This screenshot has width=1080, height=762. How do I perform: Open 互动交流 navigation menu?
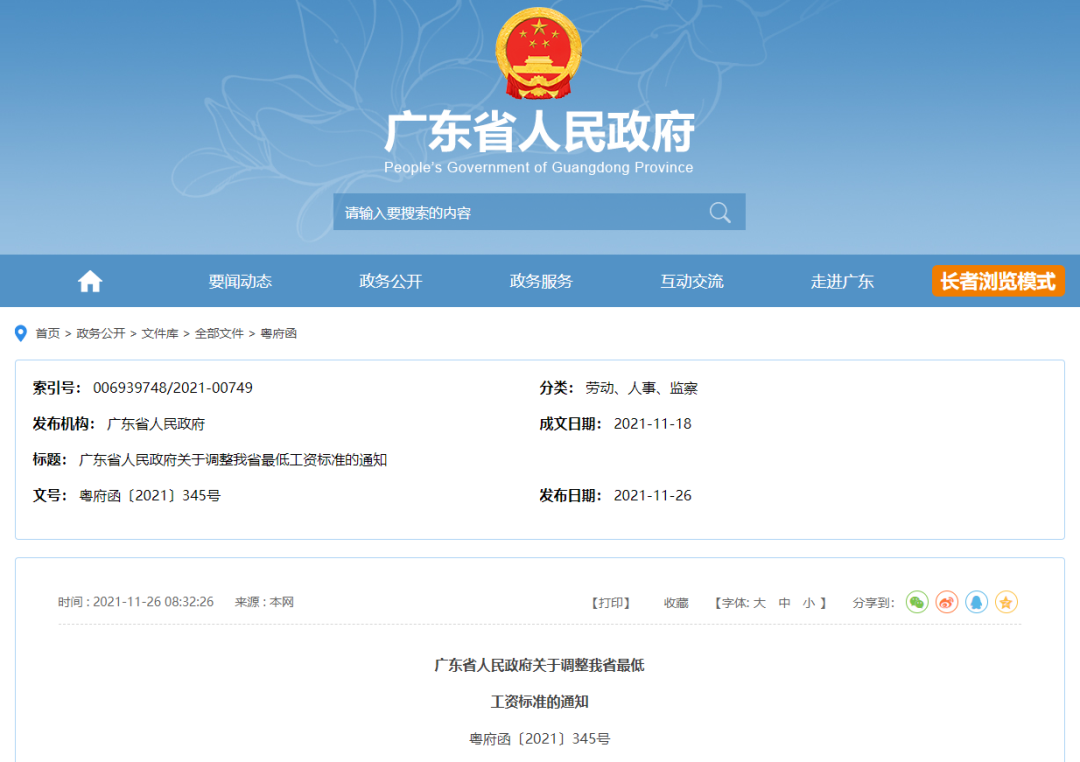coord(692,281)
